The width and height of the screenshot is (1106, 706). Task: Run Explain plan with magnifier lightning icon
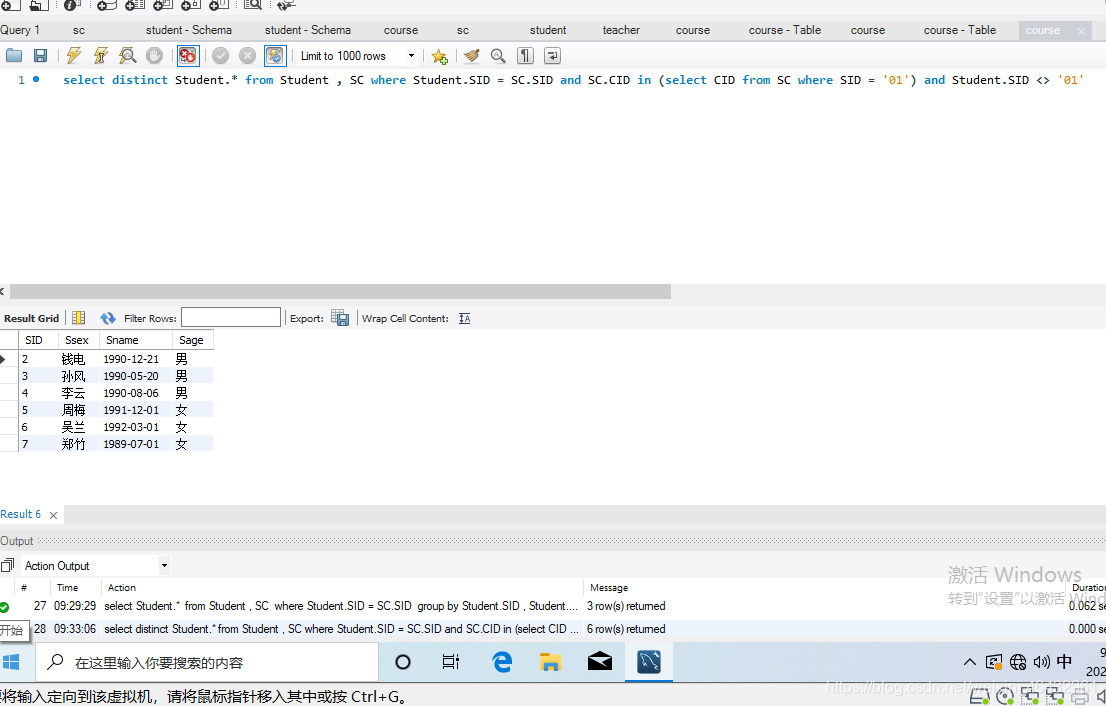coord(128,56)
